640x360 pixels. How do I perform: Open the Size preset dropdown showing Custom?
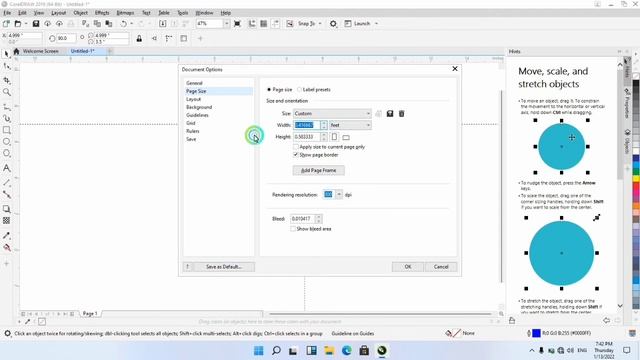tap(332, 113)
